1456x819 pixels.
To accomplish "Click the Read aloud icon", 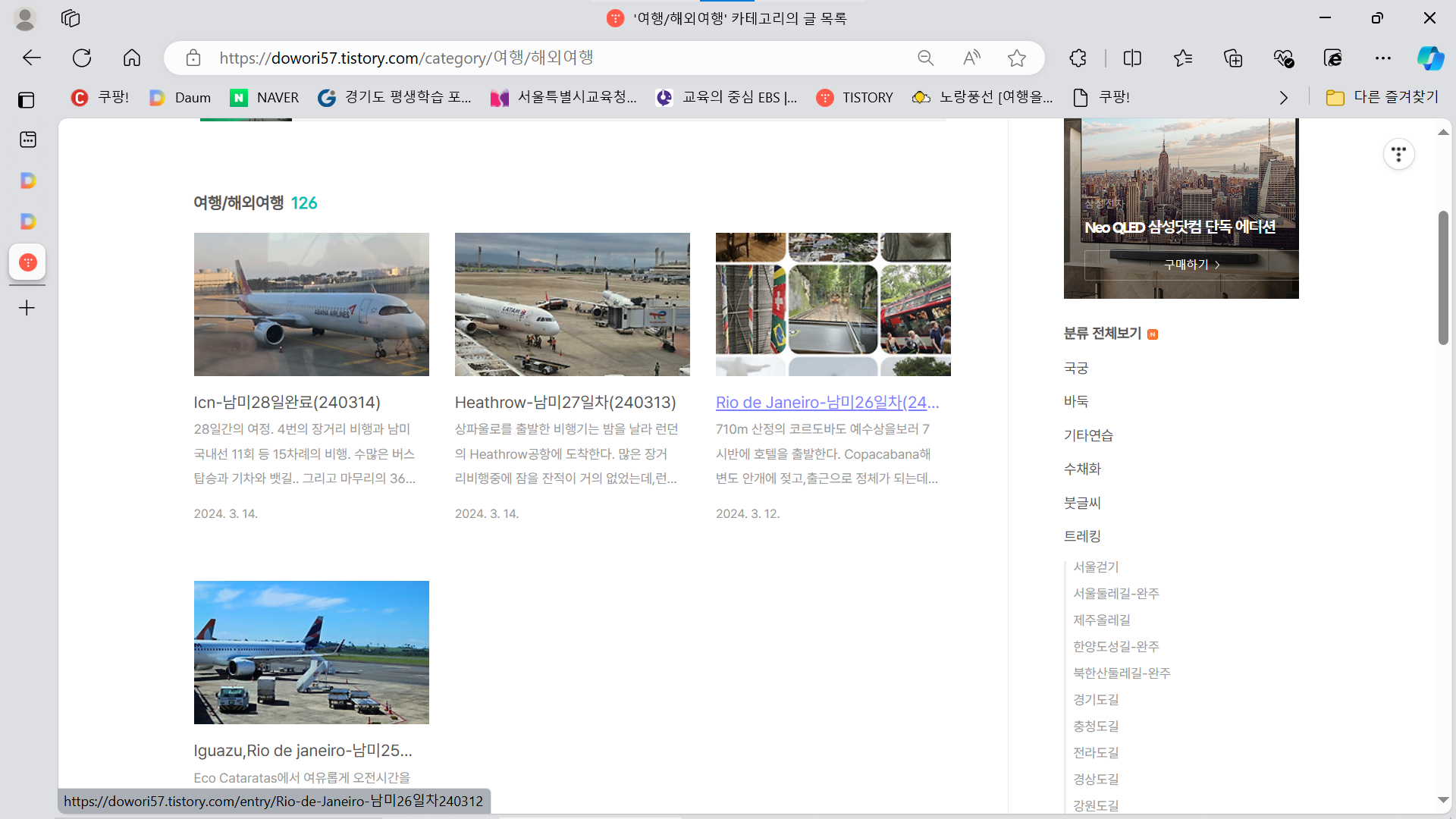I will click(971, 58).
